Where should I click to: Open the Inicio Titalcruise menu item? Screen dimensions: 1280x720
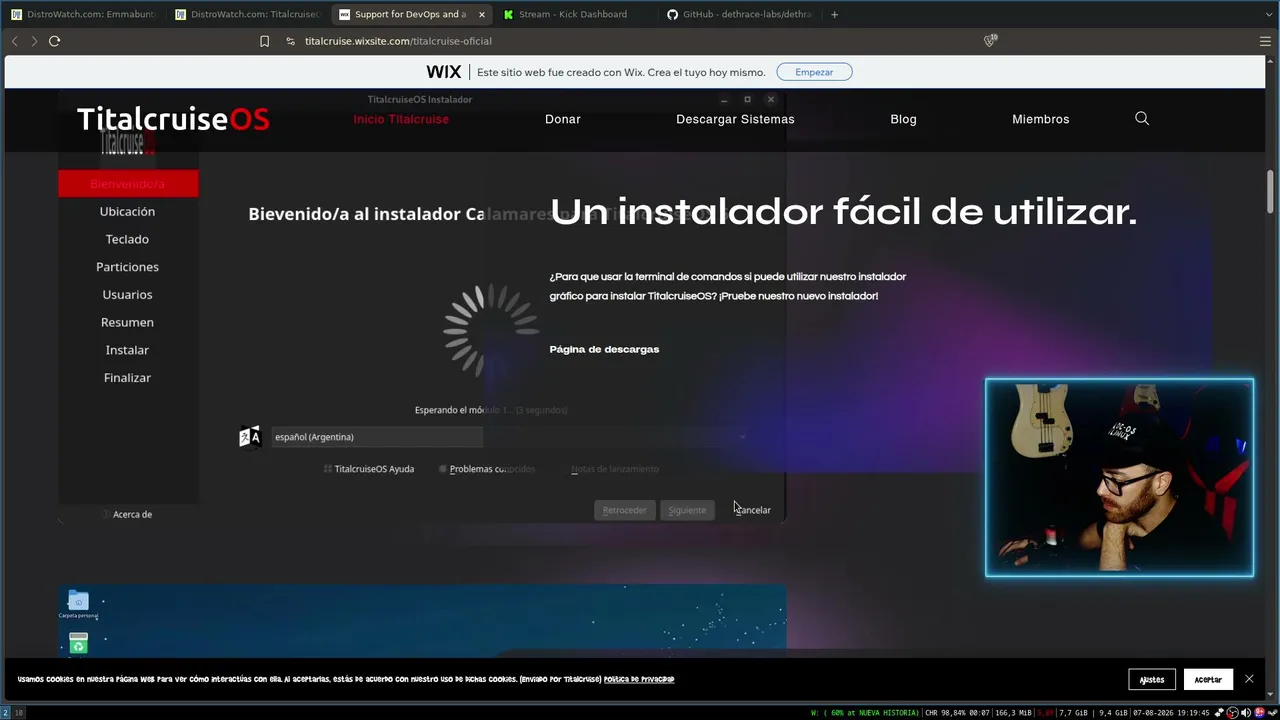(x=401, y=119)
